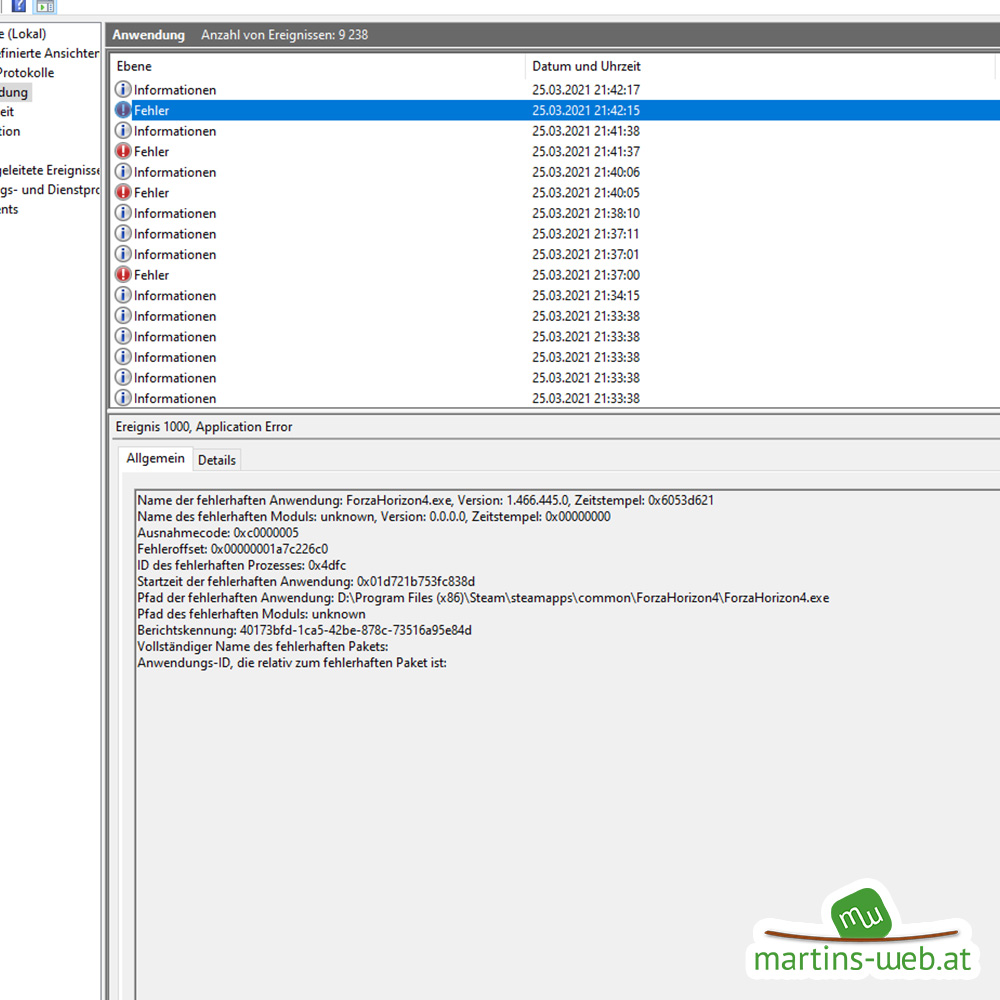Click the line naming ForzaHorizon4.exe version 1.466.445.0

tap(425, 500)
